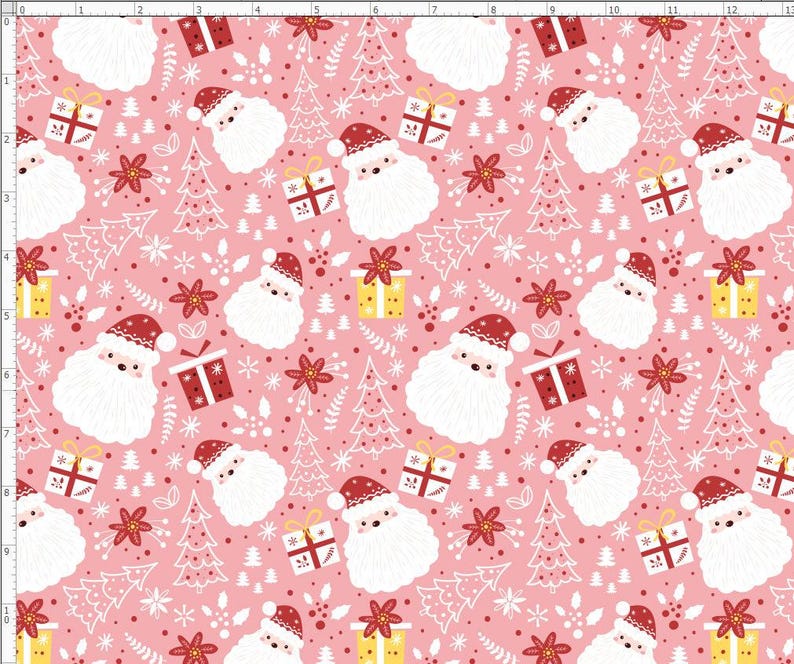794x664 pixels.
Task: Click the 9 mark on horizontal ruler
Action: pos(552,10)
